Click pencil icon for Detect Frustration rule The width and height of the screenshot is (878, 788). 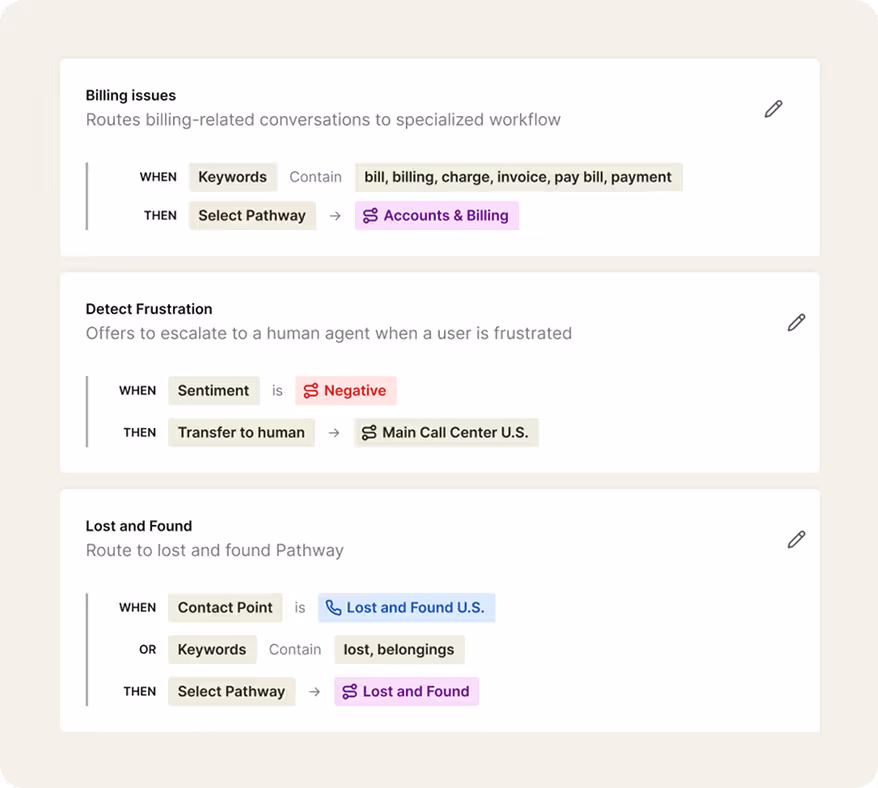[796, 322]
